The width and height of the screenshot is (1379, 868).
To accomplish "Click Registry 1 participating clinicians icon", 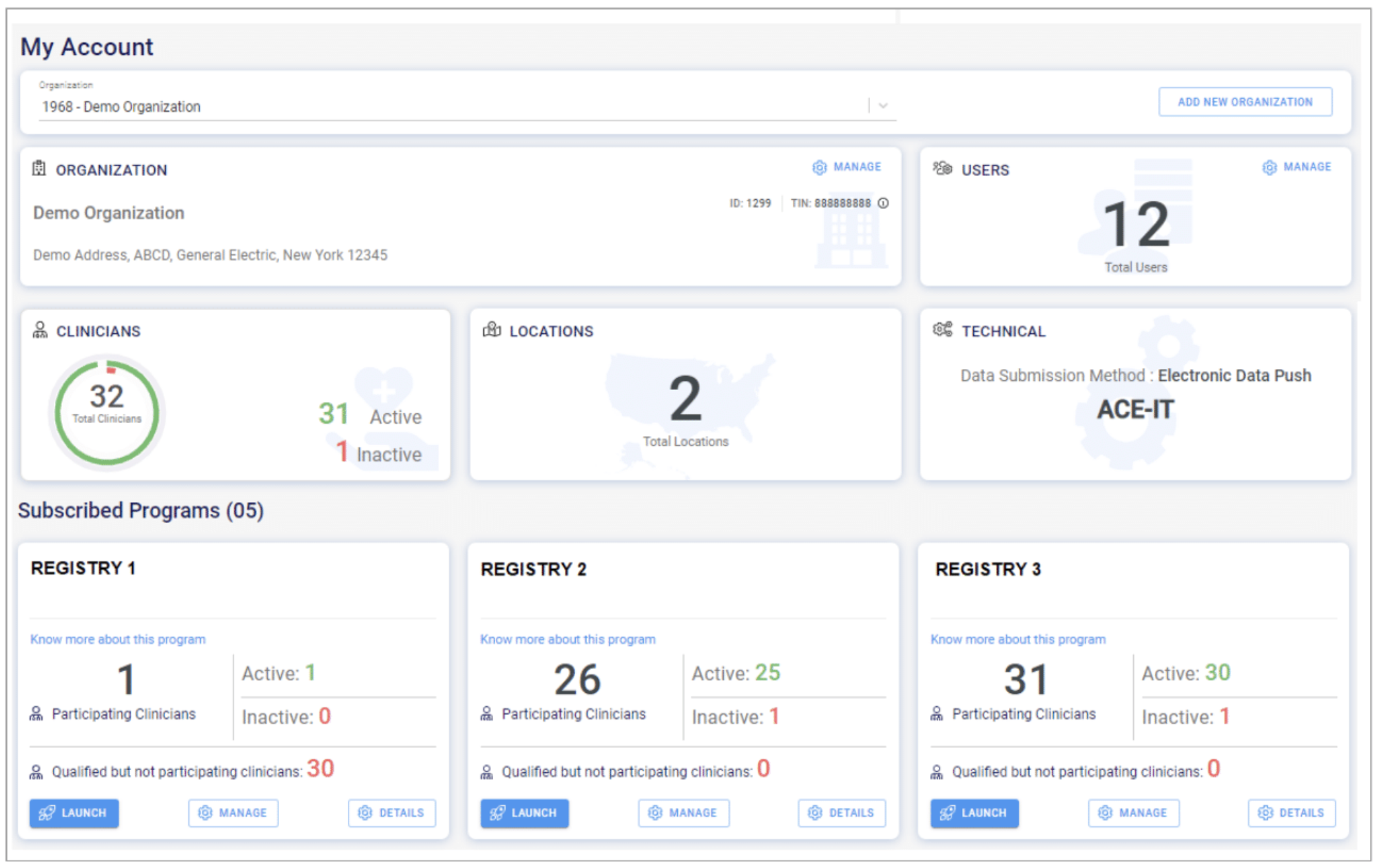I will click(x=37, y=714).
